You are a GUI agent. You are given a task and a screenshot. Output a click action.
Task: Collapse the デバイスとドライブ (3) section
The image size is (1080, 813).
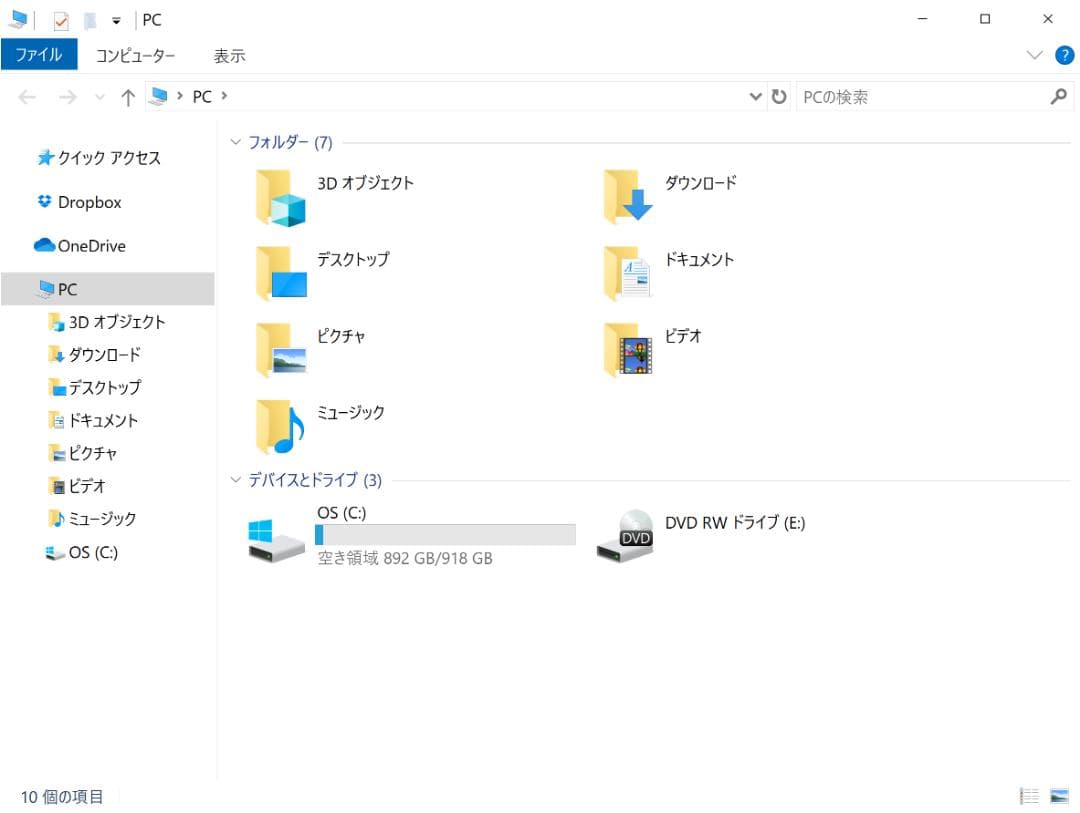236,480
